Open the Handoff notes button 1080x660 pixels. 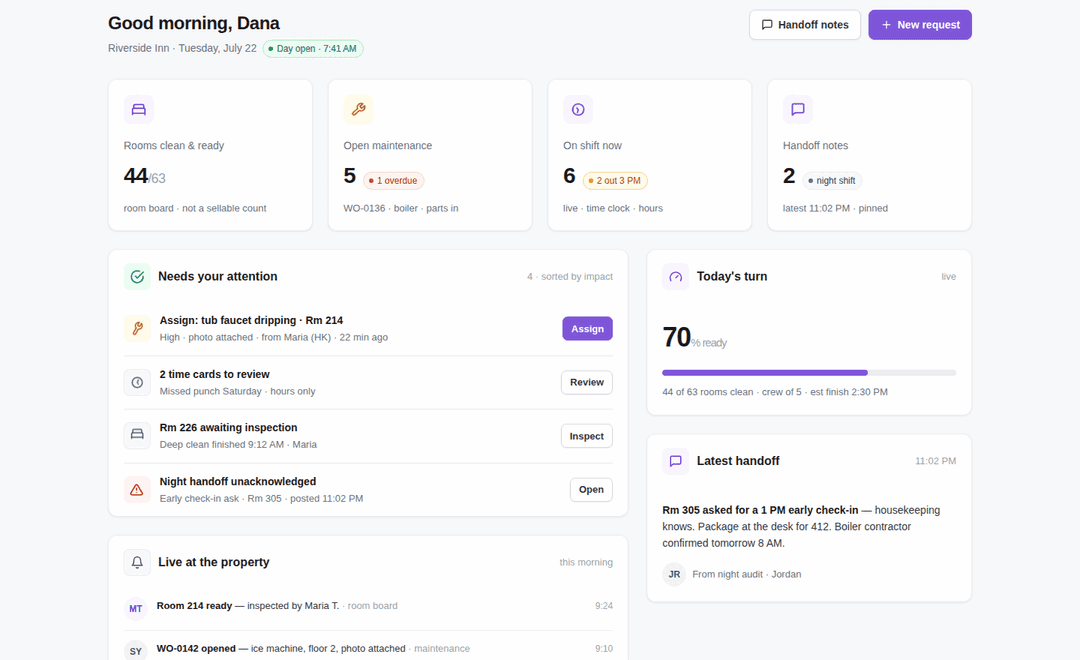(x=804, y=25)
